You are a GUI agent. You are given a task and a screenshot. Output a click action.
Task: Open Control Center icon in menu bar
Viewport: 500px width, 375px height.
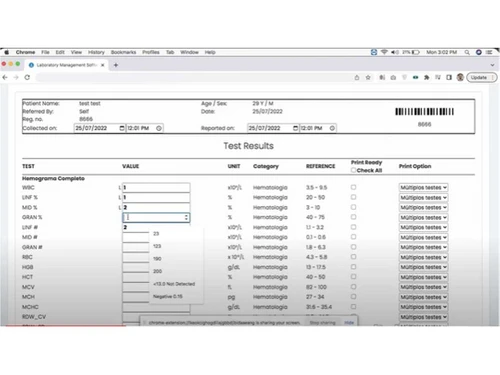click(489, 52)
